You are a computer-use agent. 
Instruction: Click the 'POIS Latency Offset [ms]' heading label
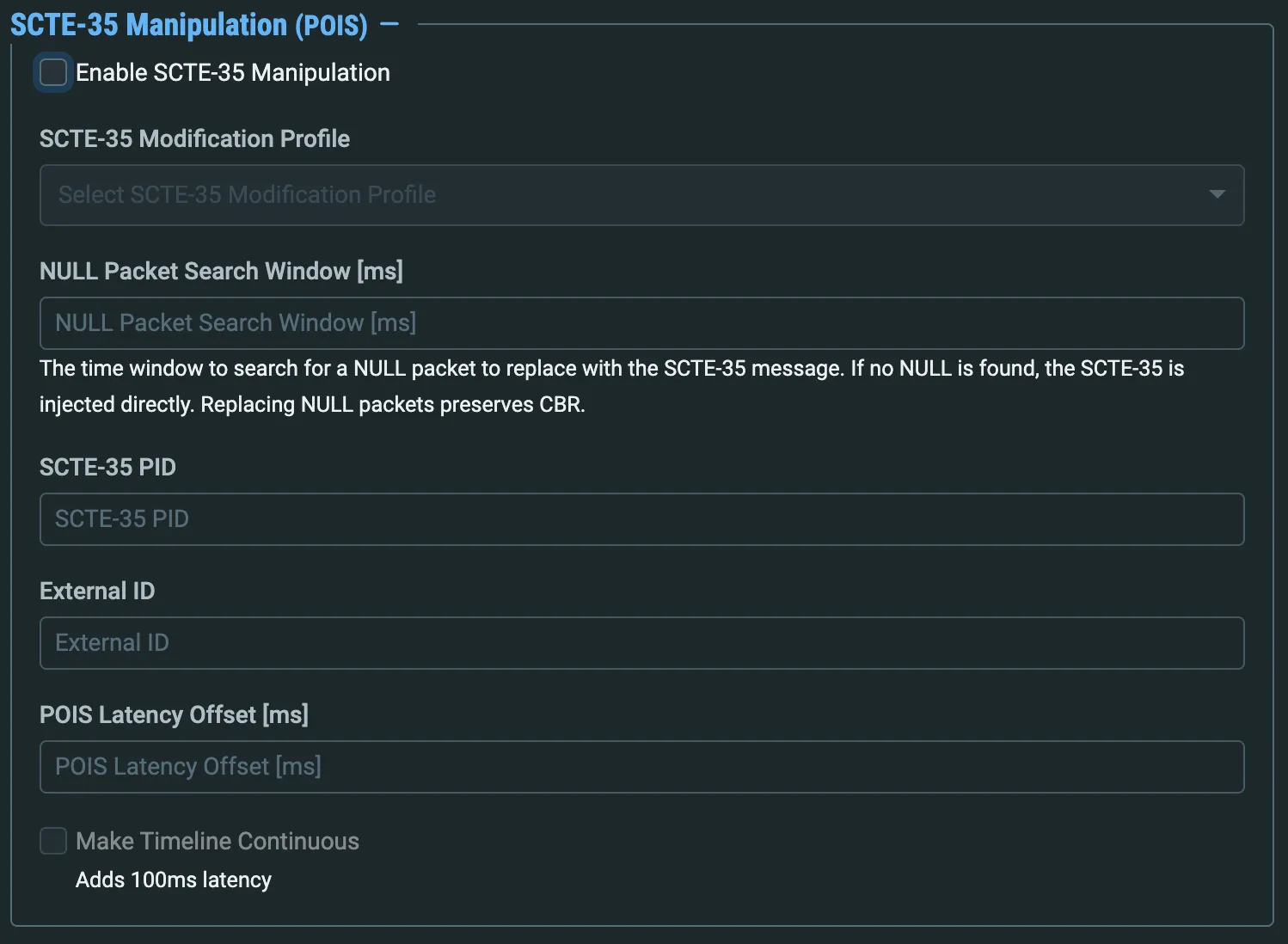tap(174, 714)
